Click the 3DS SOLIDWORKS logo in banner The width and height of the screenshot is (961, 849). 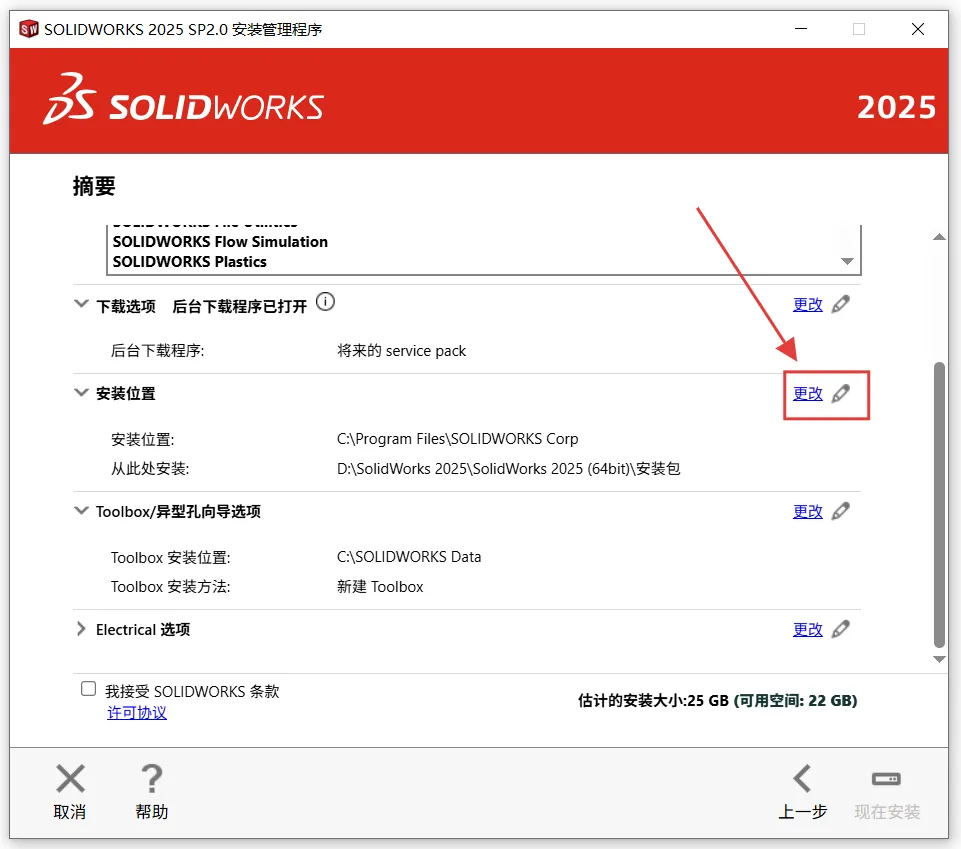coord(183,99)
